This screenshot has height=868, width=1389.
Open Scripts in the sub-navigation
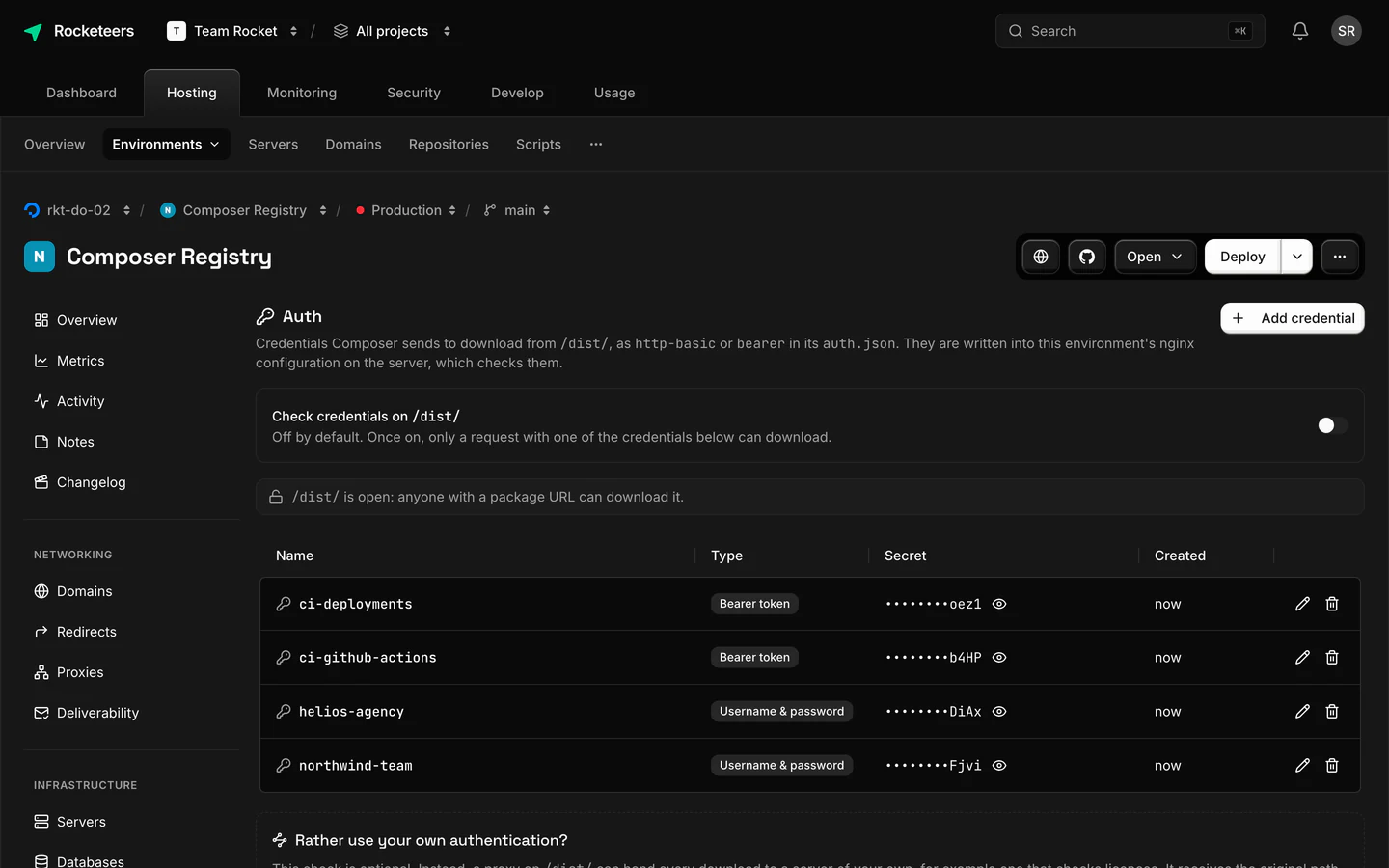click(x=538, y=145)
